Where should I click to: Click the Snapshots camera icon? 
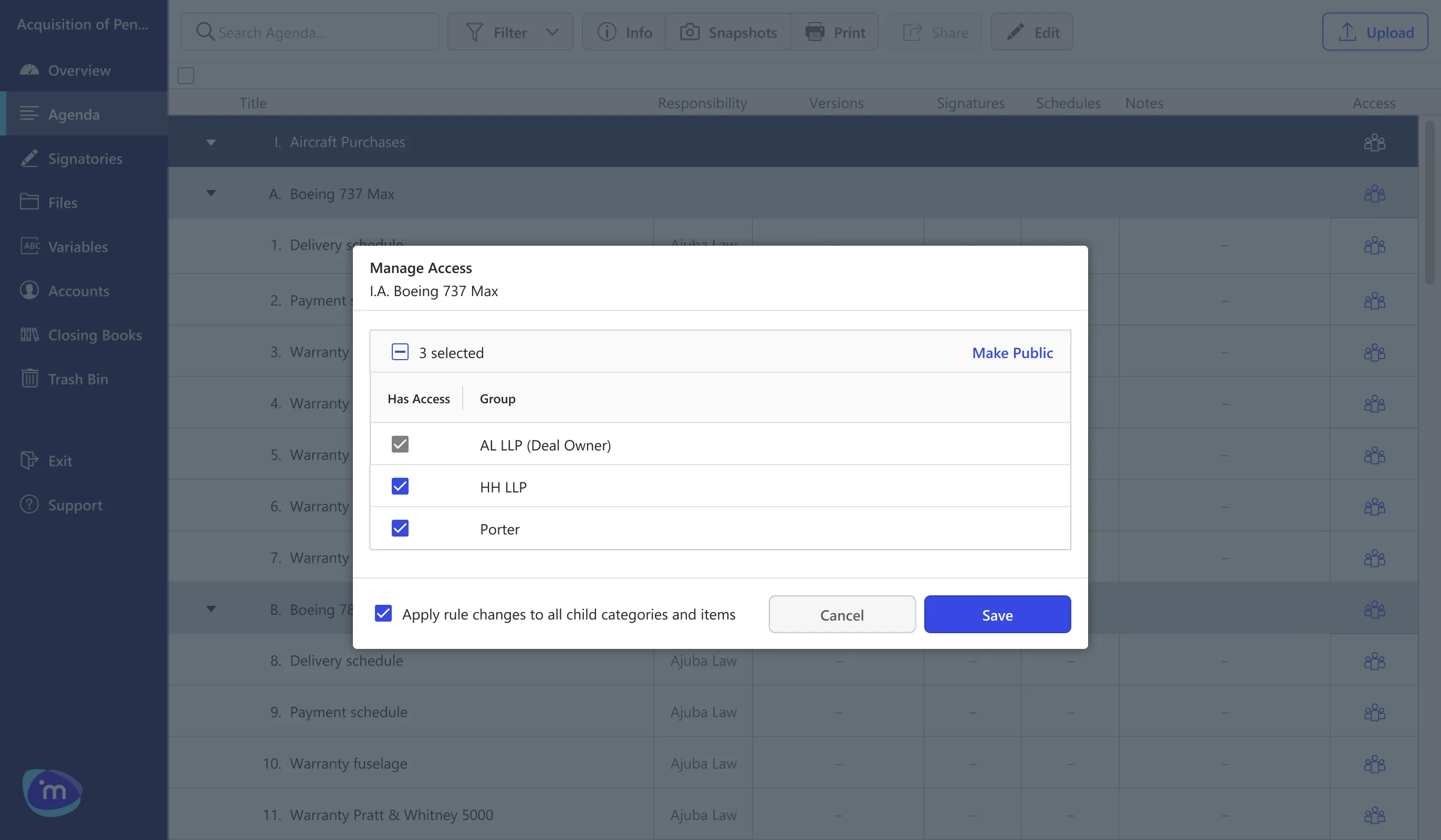pos(690,32)
